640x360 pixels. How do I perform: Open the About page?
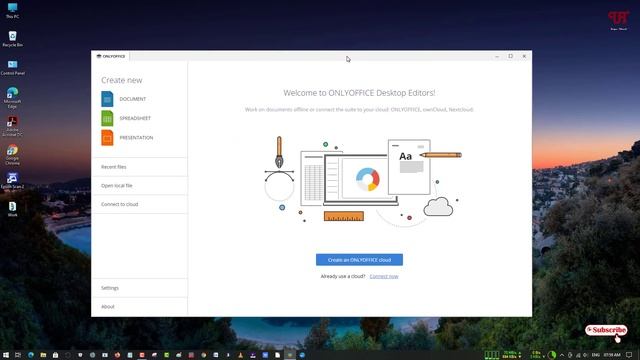tap(140, 307)
